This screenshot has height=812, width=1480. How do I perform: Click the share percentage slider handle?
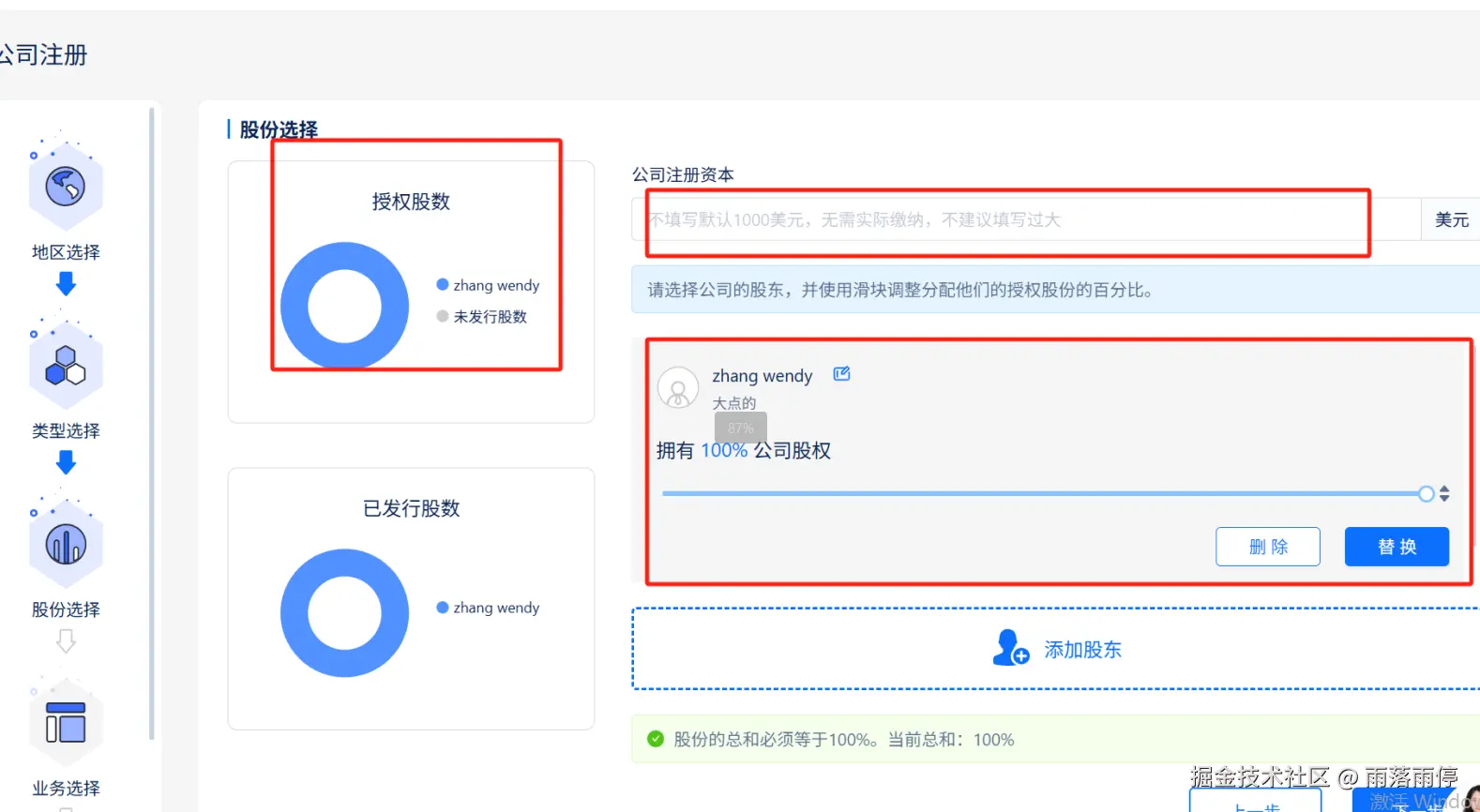pos(1426,494)
